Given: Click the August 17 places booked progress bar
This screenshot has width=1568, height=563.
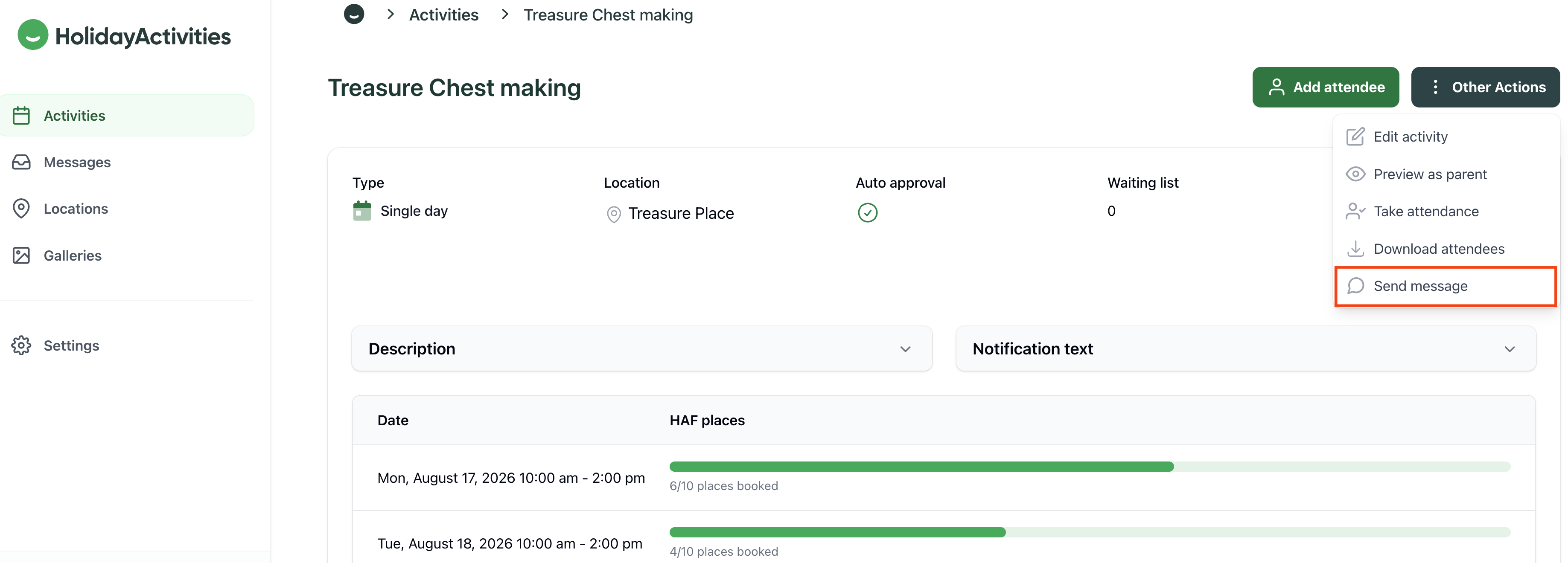Looking at the screenshot, I should [1090, 467].
